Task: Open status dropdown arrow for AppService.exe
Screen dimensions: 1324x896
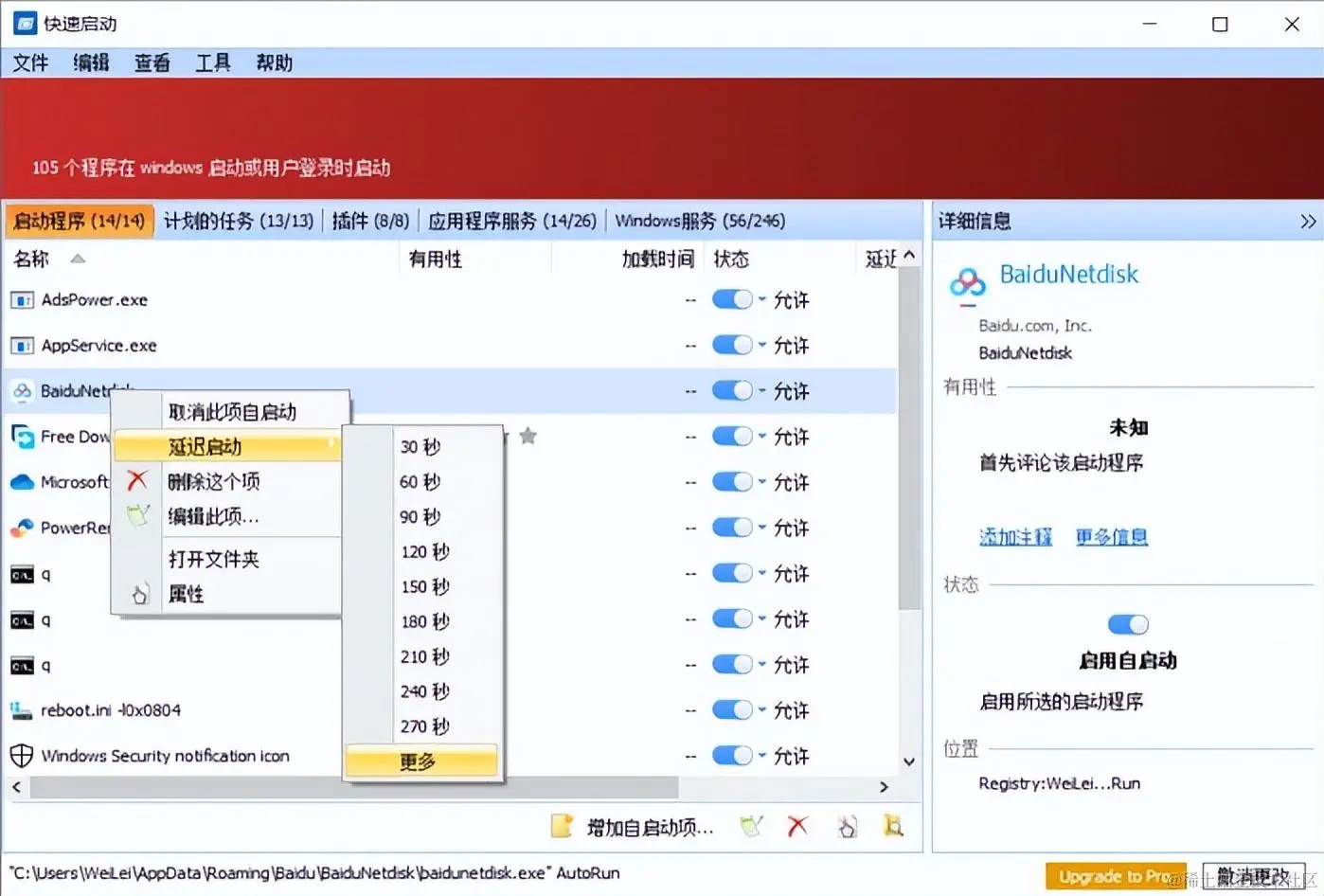Action: pos(761,346)
